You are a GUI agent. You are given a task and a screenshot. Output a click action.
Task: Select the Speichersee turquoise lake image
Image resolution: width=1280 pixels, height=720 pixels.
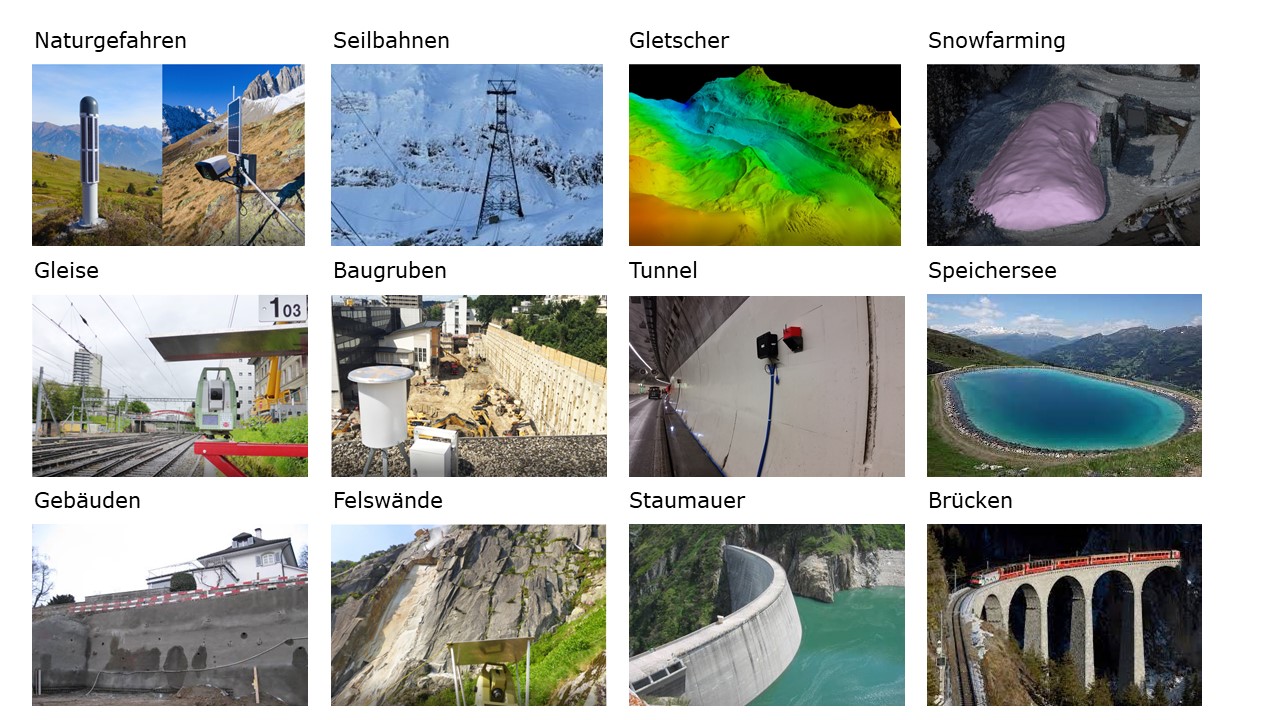(1064, 385)
